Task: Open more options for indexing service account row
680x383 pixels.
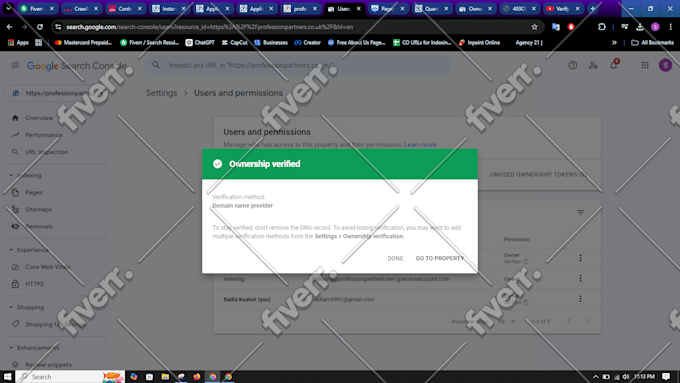Action: pyautogui.click(x=580, y=278)
